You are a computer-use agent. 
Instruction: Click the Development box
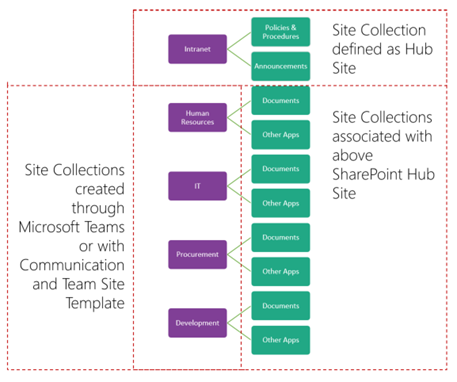coord(197,323)
